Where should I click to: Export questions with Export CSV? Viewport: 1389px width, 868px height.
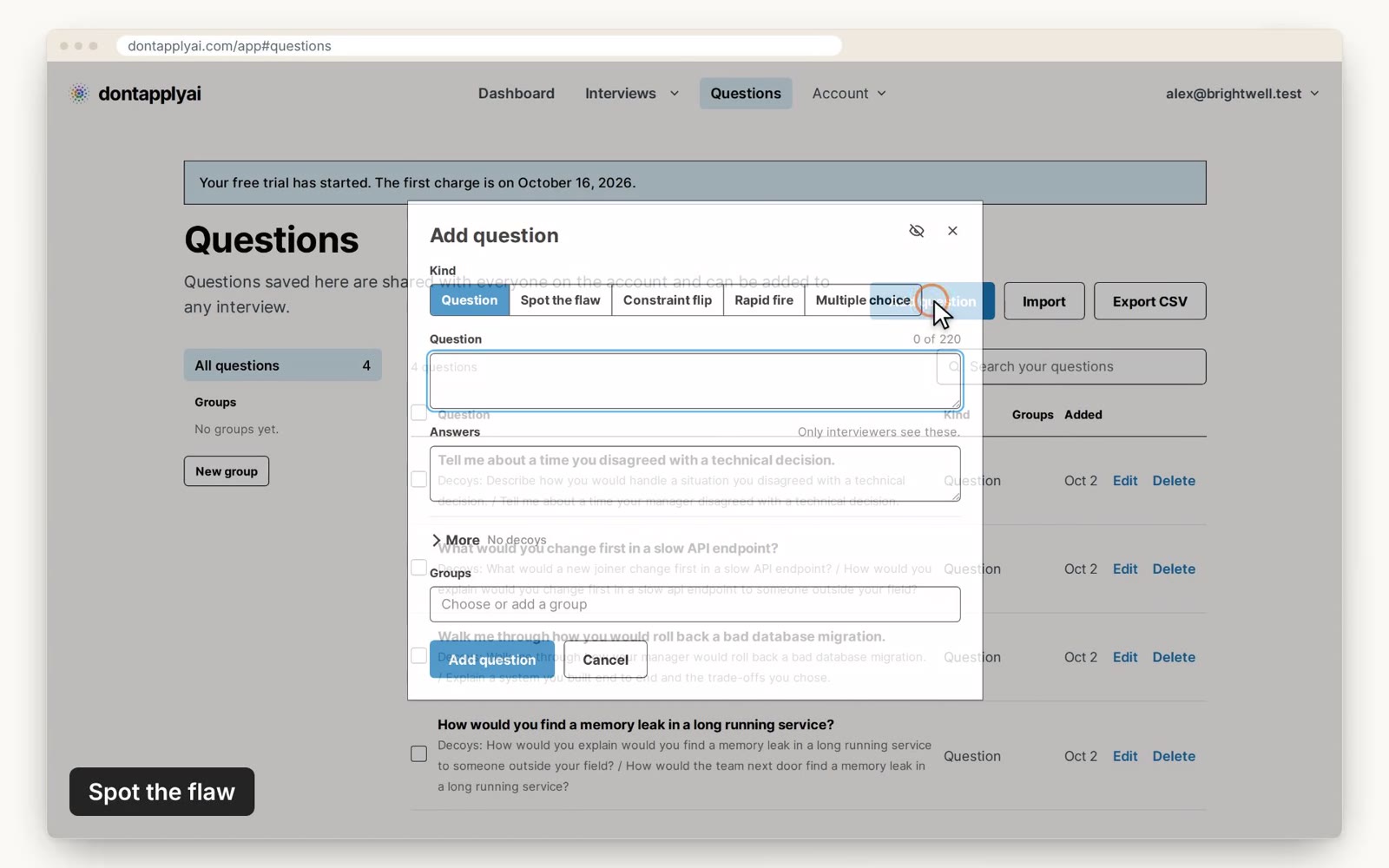pos(1149,301)
